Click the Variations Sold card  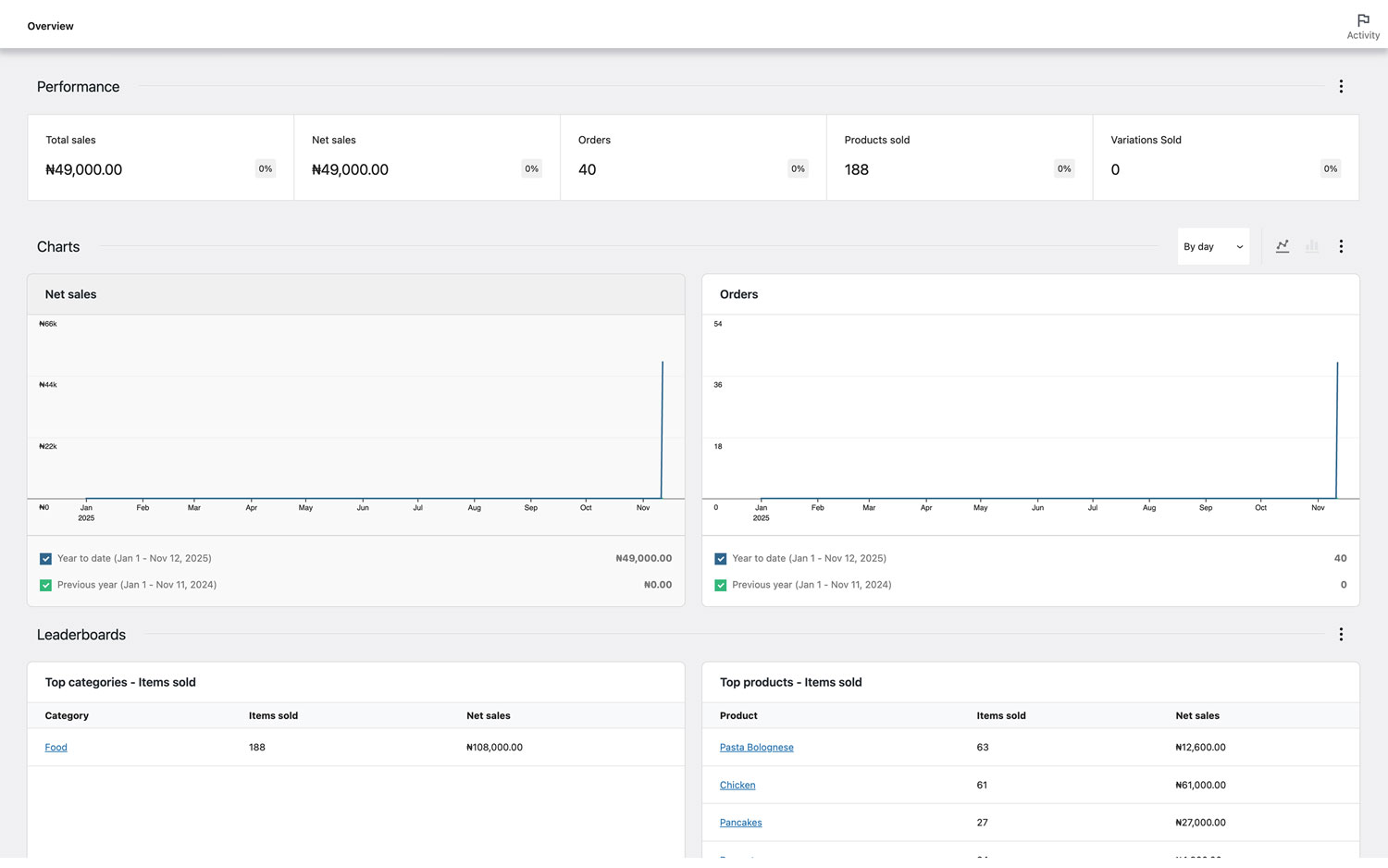[x=1225, y=157]
